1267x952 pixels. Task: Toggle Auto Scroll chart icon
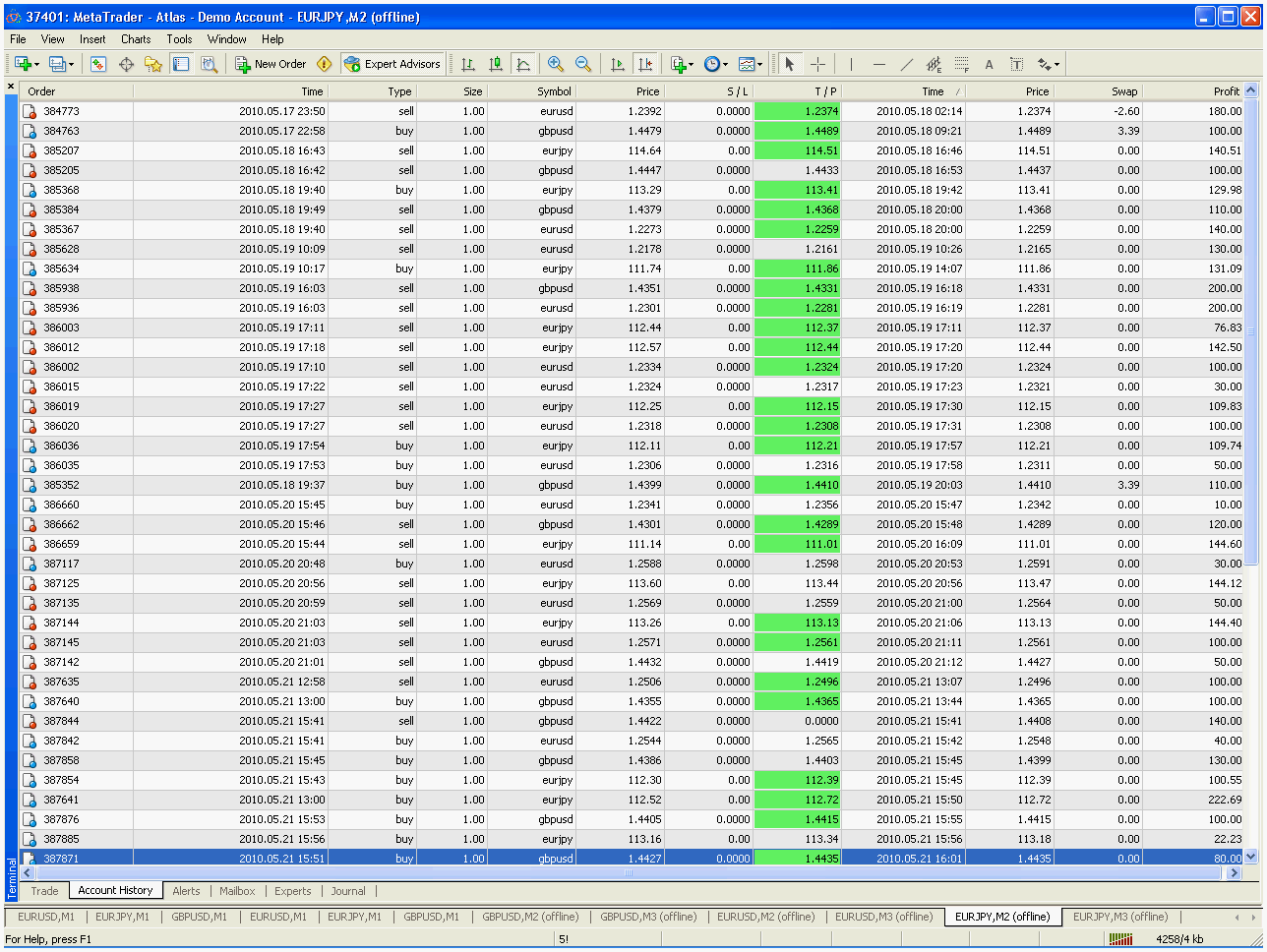[618, 64]
